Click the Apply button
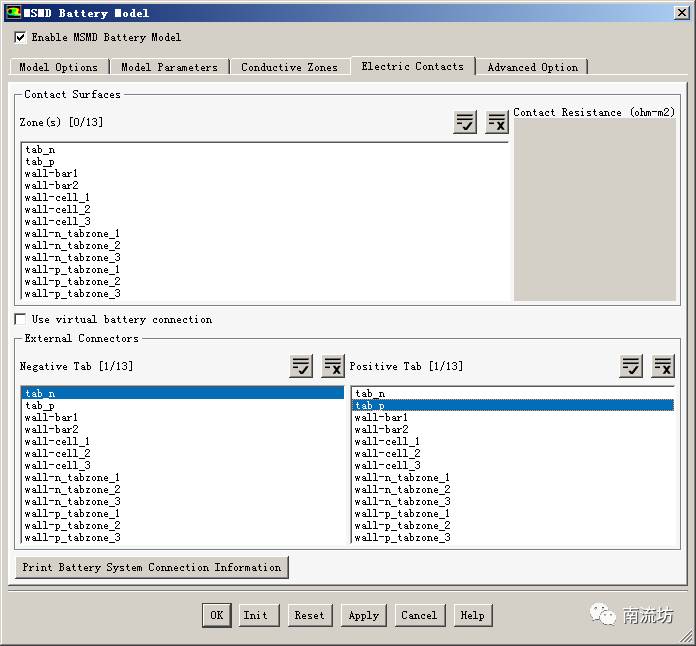Image resolution: width=696 pixels, height=646 pixels. point(363,615)
